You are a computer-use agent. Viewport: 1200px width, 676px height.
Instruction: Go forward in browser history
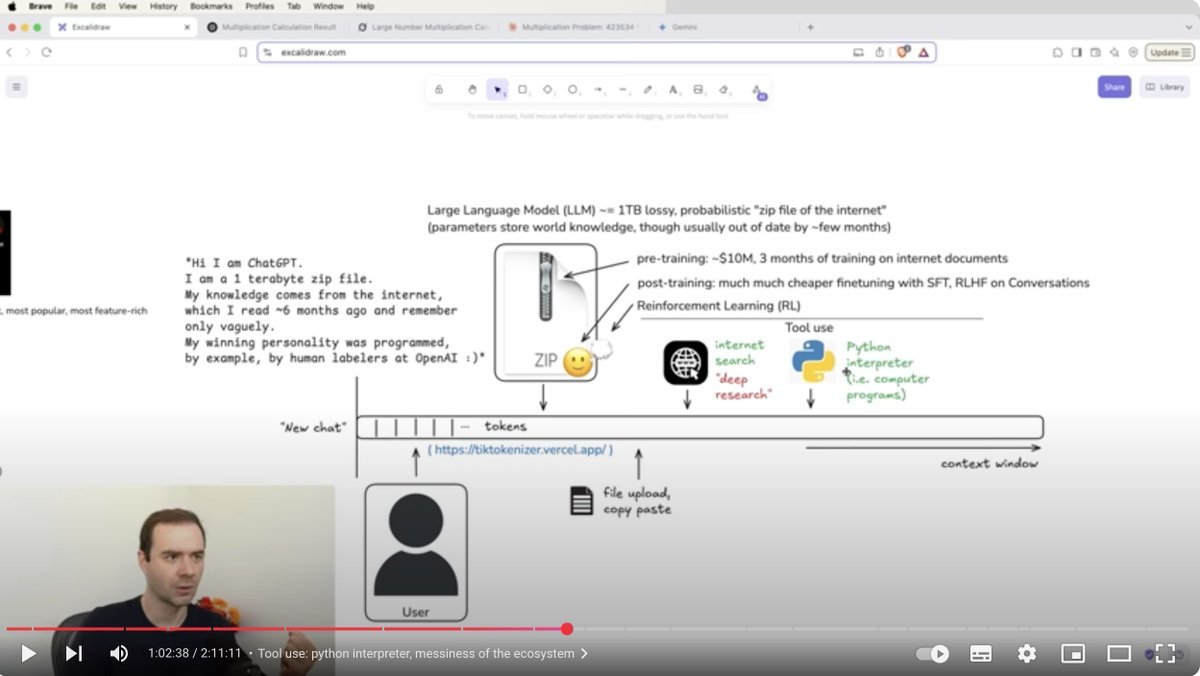point(27,52)
